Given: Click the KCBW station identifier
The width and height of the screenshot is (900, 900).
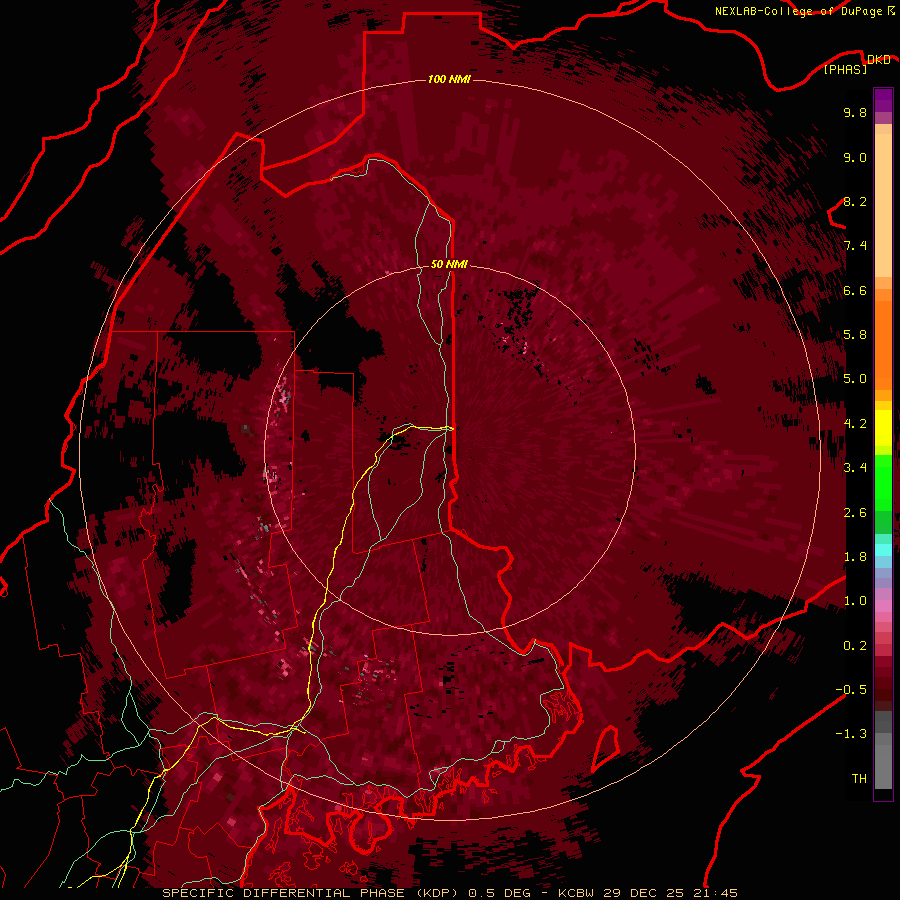Looking at the screenshot, I should pos(577,893).
